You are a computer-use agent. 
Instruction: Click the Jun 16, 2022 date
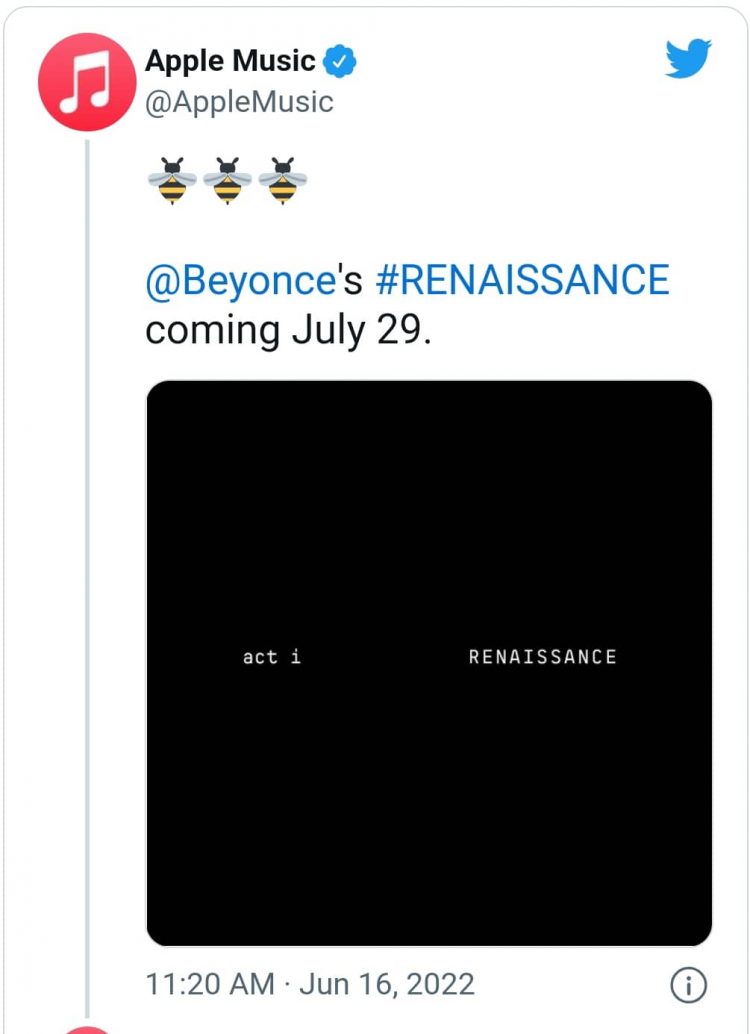tap(387, 985)
